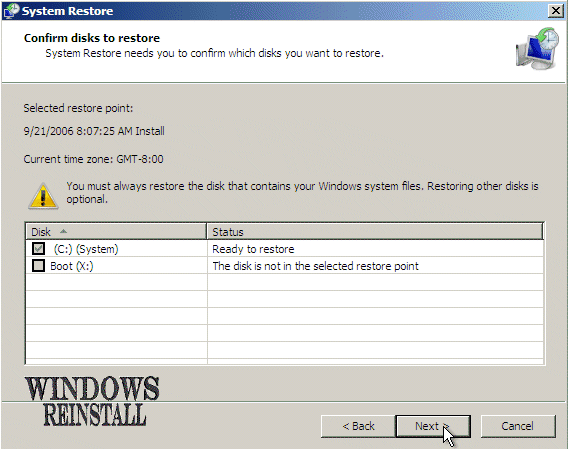This screenshot has width=568, height=449.
Task: Close the System Restore window
Action: coord(556,11)
